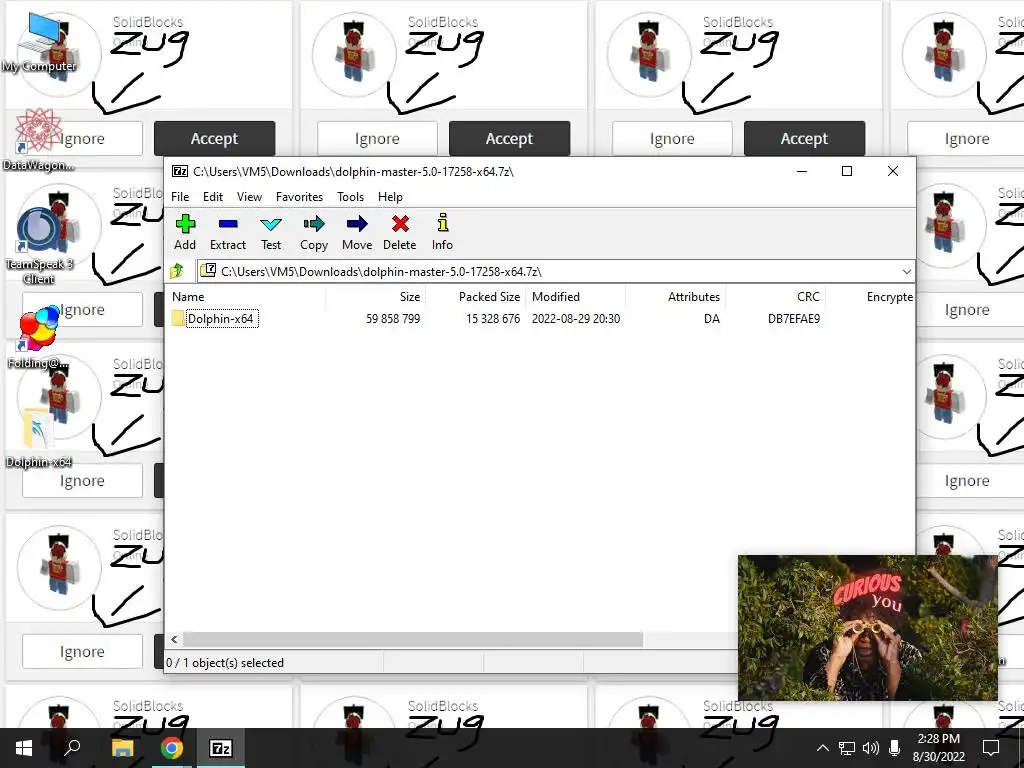Click the DA attributes cell
The height and width of the screenshot is (768, 1024).
click(x=712, y=319)
